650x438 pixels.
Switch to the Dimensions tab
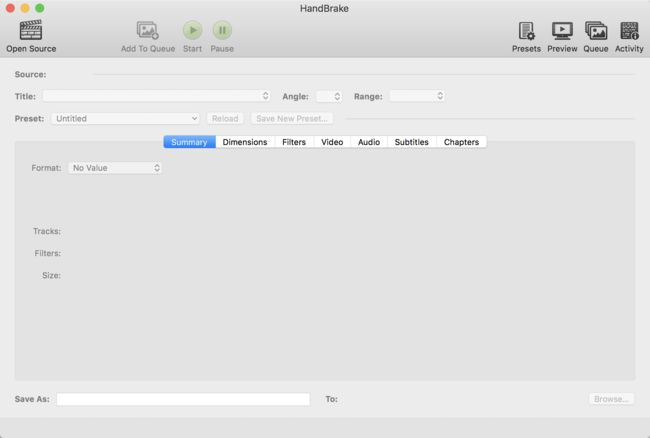(245, 142)
